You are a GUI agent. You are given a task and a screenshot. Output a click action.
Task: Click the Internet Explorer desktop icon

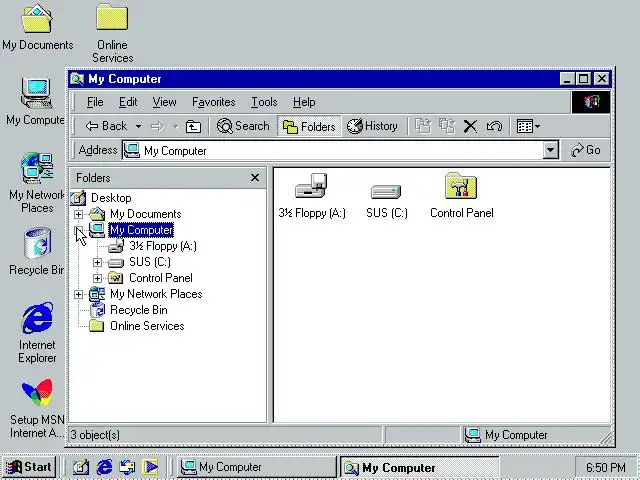37,332
